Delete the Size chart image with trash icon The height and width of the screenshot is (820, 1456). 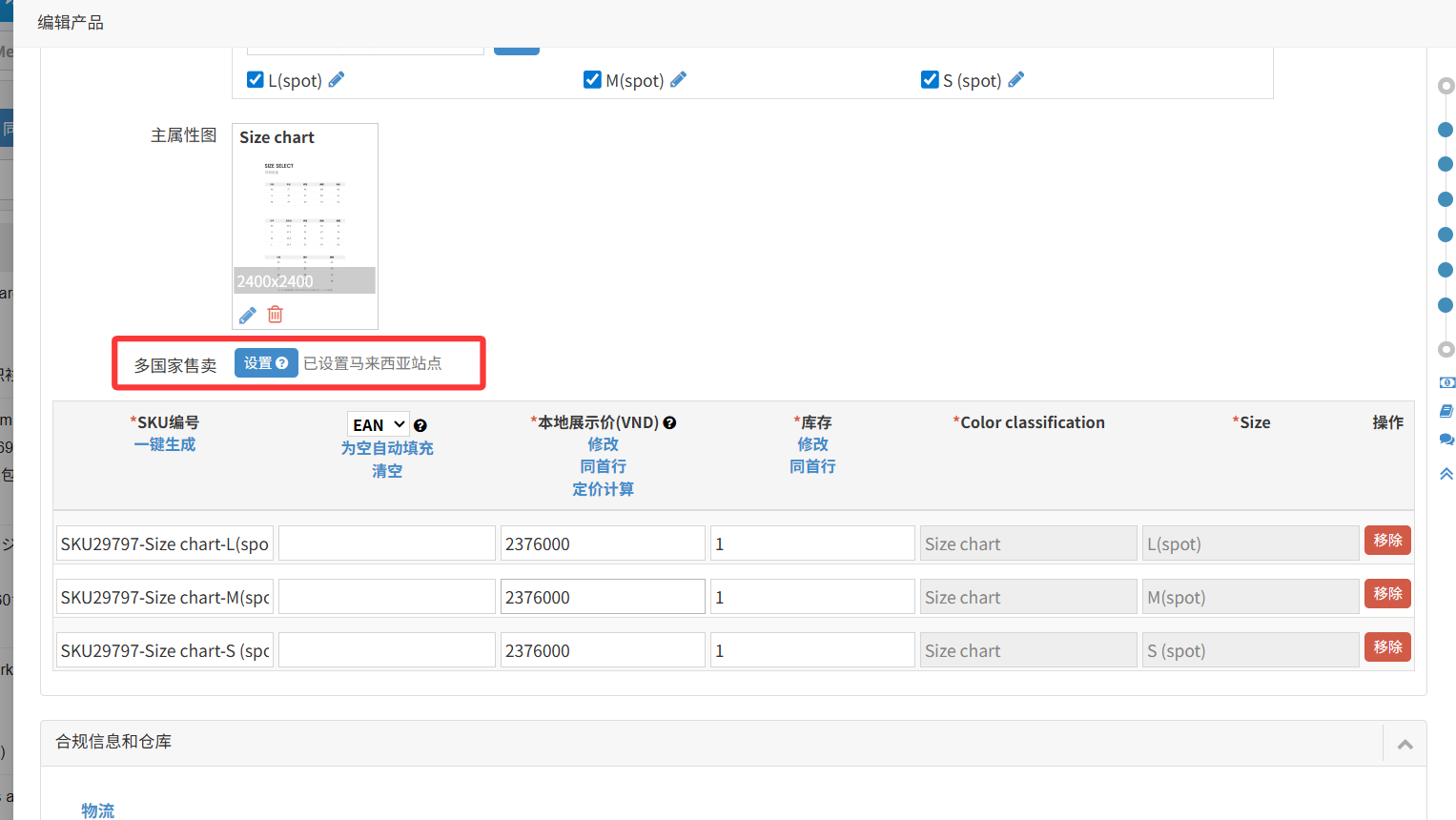click(x=276, y=315)
